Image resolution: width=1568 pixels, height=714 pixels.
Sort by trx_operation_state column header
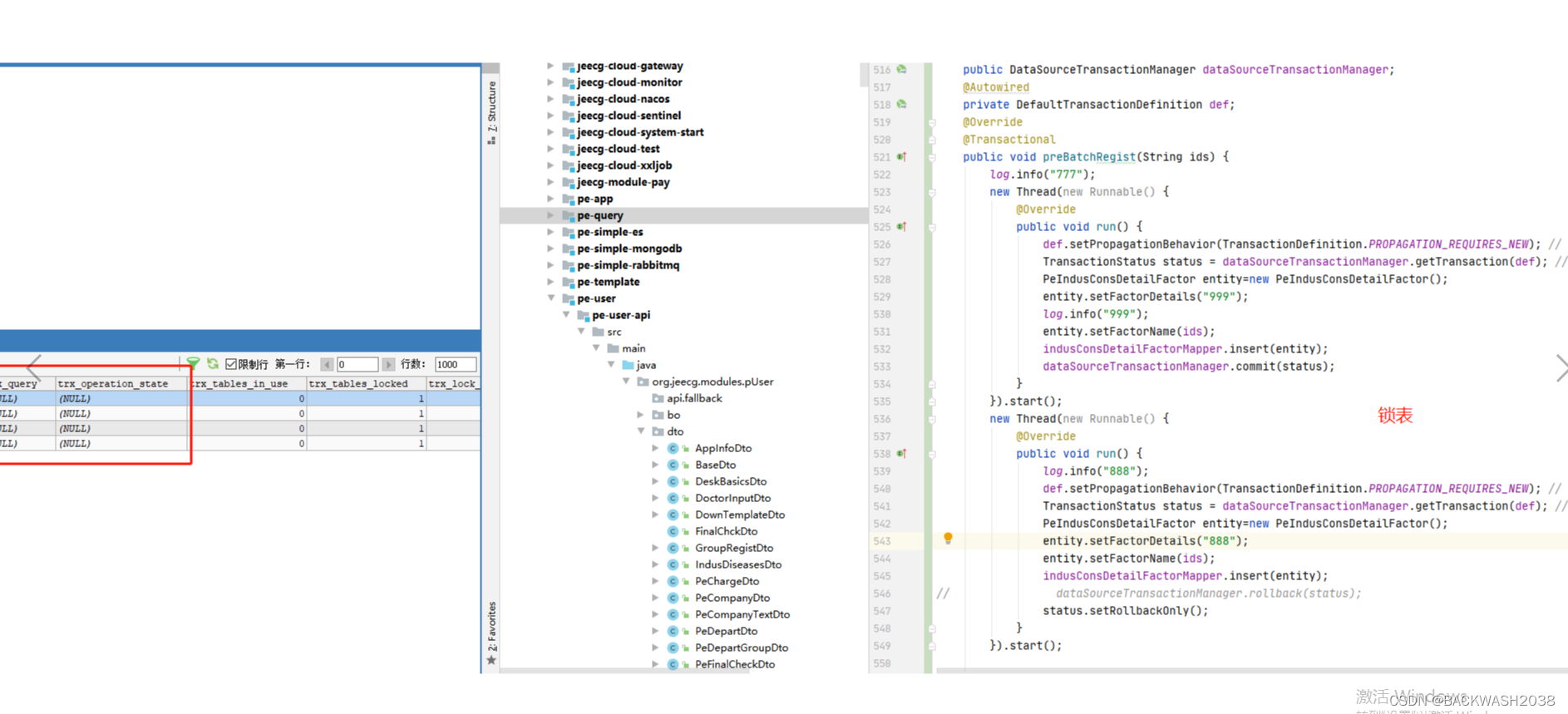(x=121, y=383)
